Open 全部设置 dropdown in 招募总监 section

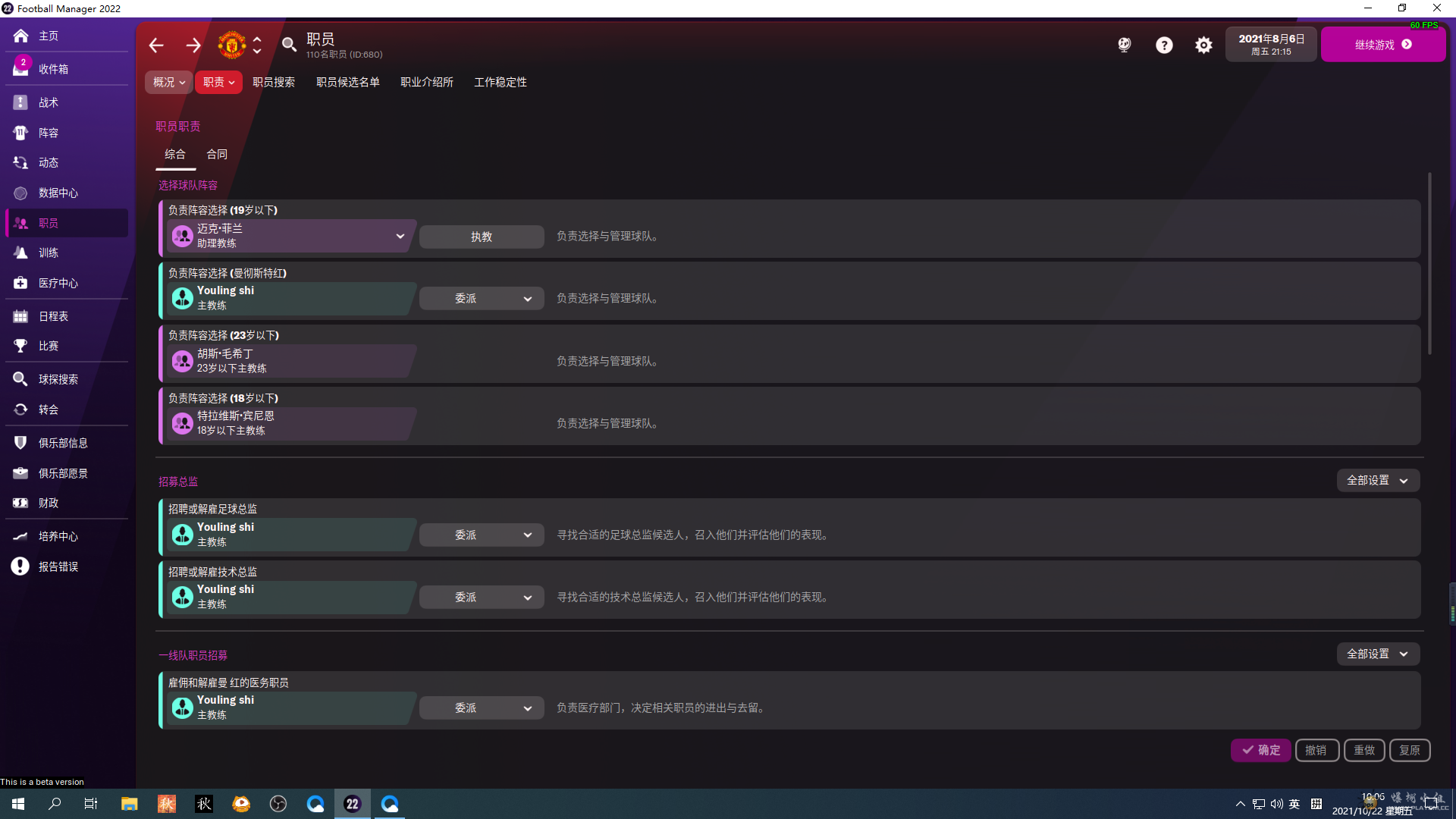pyautogui.click(x=1378, y=481)
